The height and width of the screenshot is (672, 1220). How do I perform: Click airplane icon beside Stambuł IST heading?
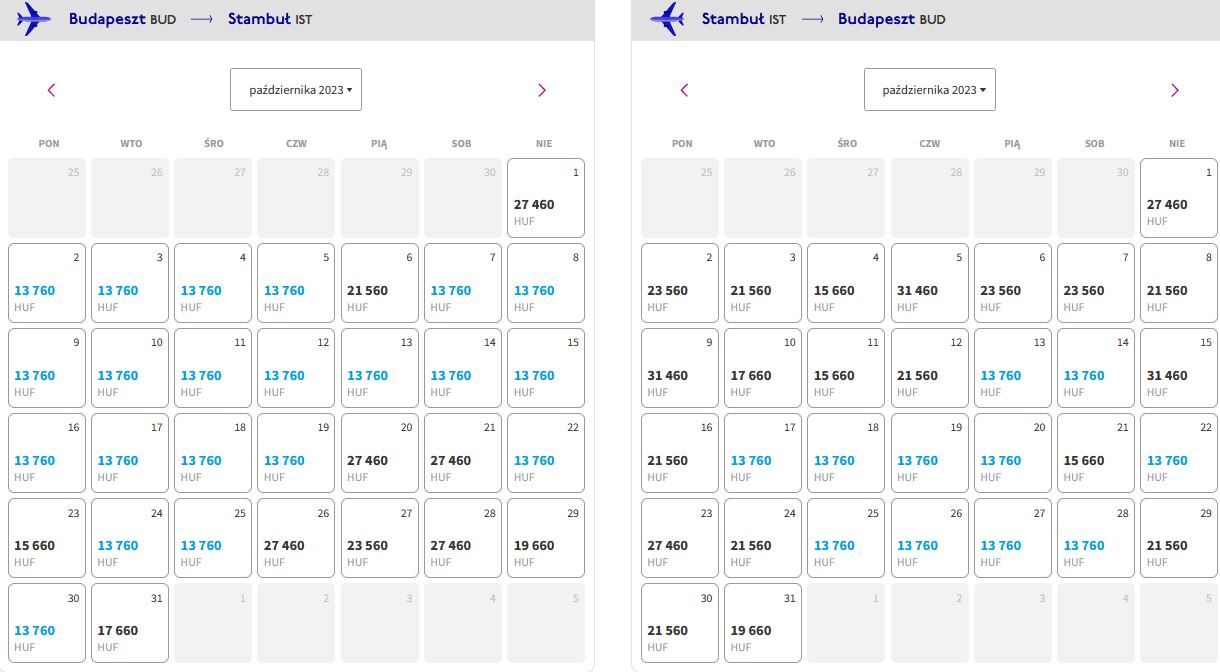click(x=667, y=19)
